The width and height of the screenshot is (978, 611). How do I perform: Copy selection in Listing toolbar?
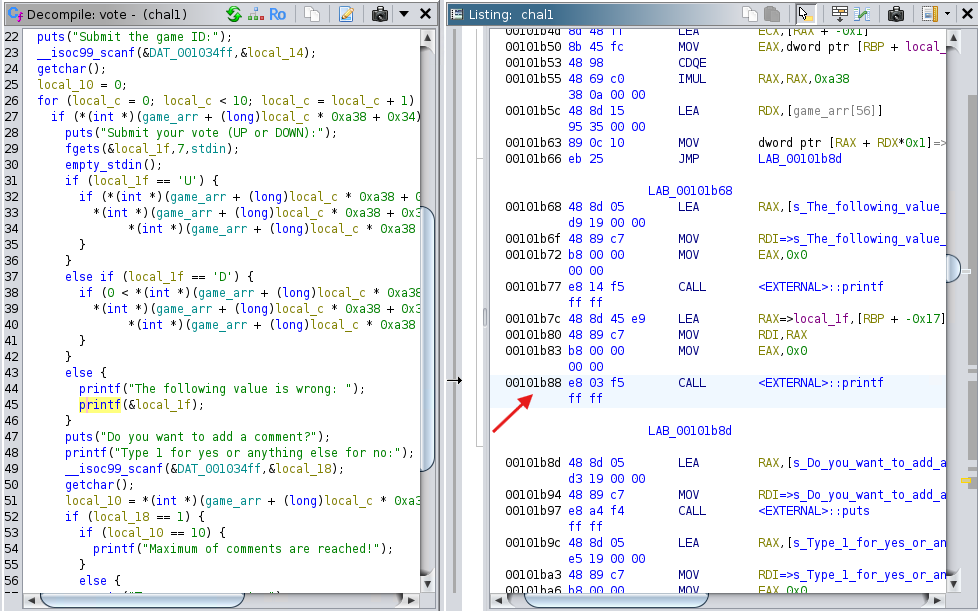click(750, 14)
